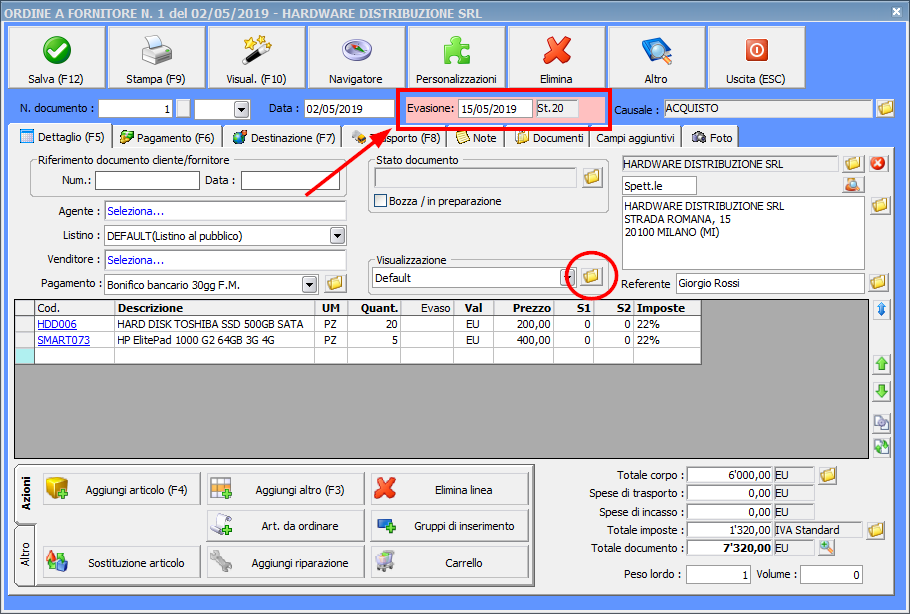Image resolution: width=910 pixels, height=614 pixels.
Task: Click the red delete supplier icon
Action: pos(878,163)
